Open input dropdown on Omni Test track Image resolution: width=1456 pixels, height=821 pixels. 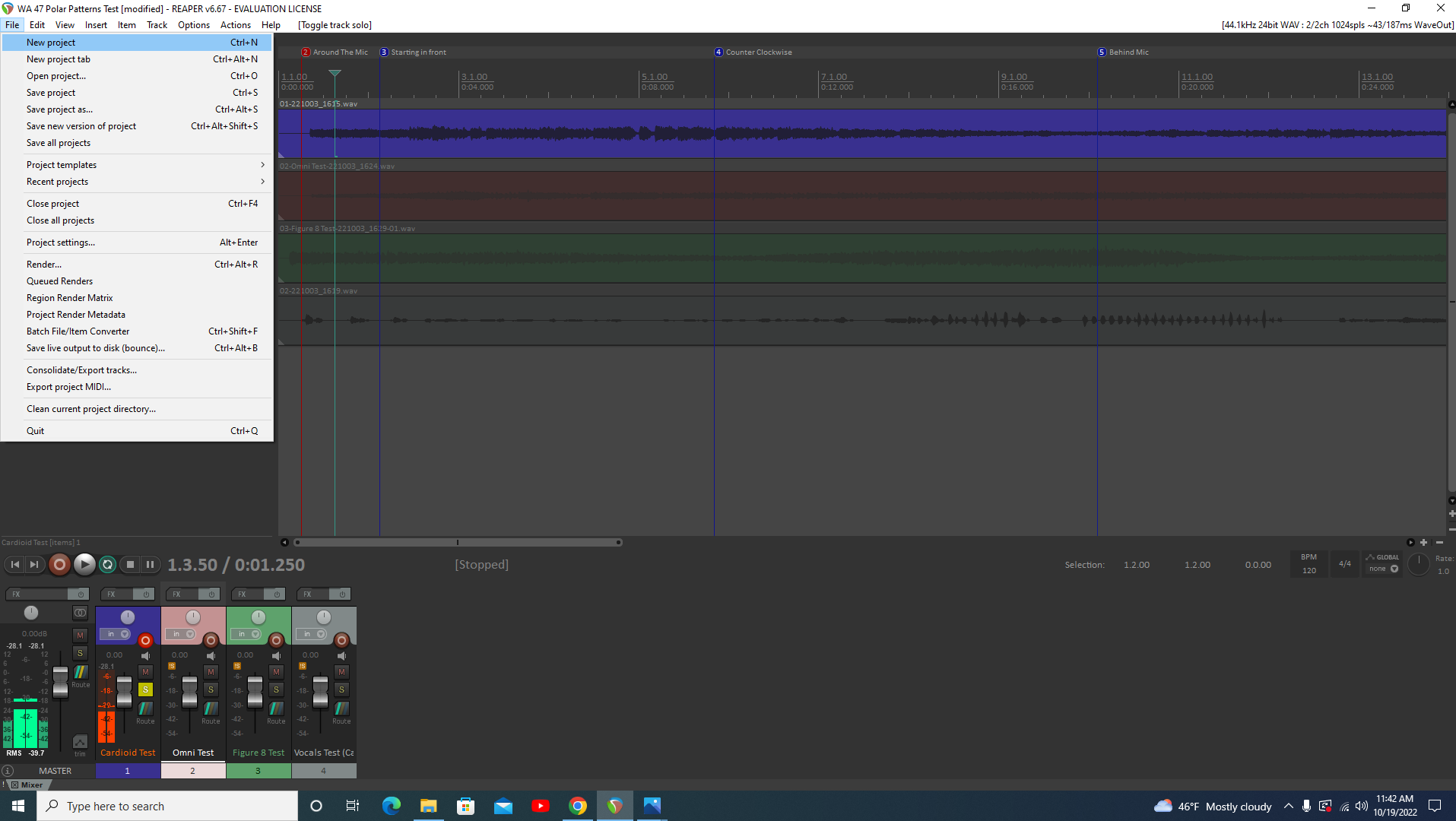(x=180, y=634)
